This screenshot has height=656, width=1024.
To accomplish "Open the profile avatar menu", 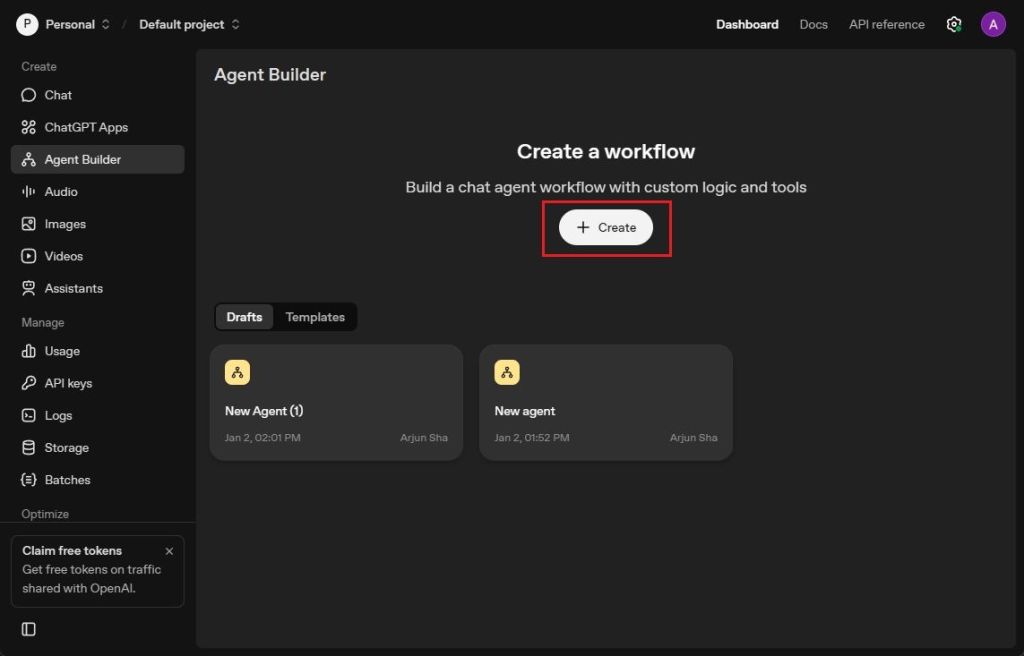I will click(x=993, y=24).
